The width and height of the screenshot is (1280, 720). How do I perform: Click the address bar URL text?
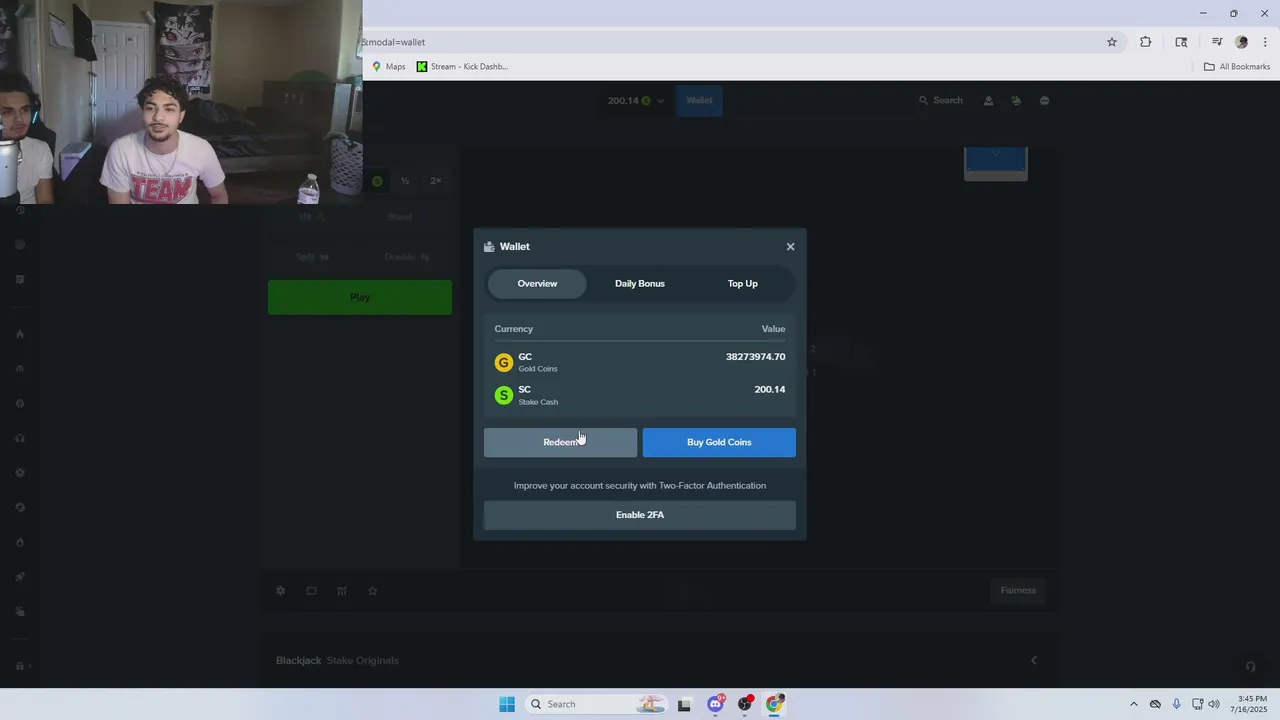coord(394,42)
